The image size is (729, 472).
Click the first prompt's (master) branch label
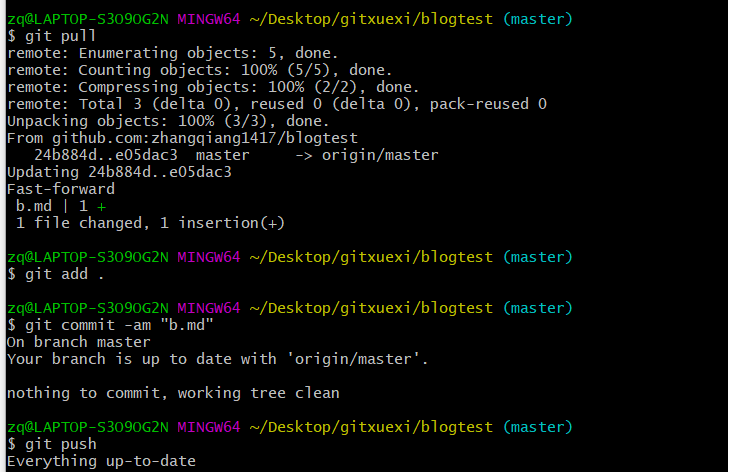(537, 19)
